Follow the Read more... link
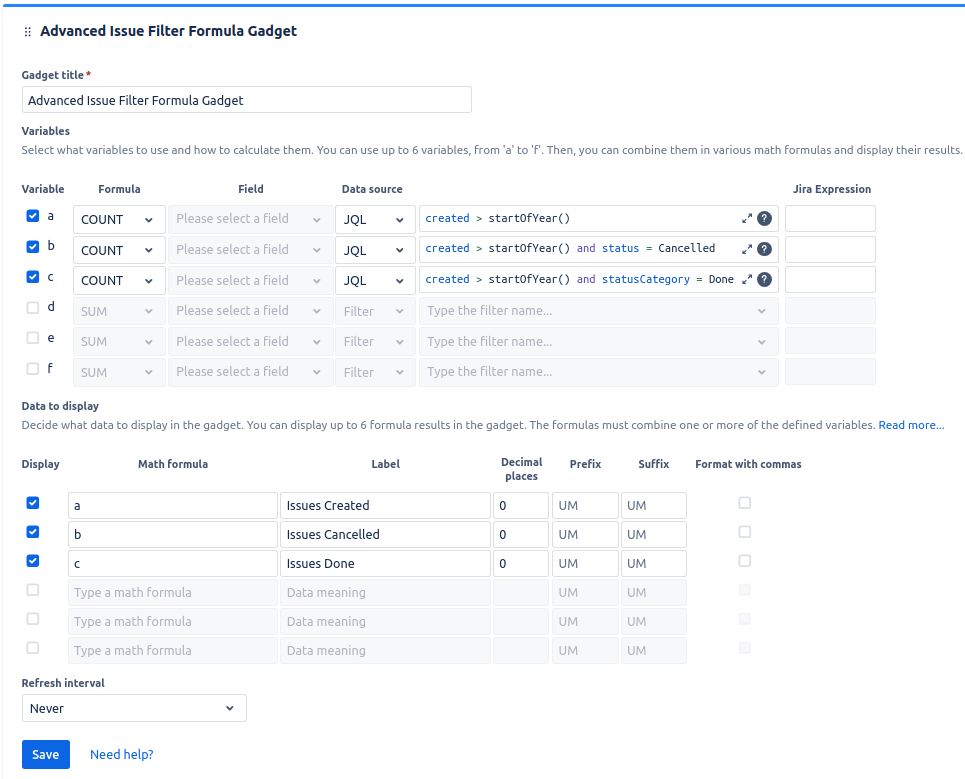The image size is (965, 779). click(911, 425)
